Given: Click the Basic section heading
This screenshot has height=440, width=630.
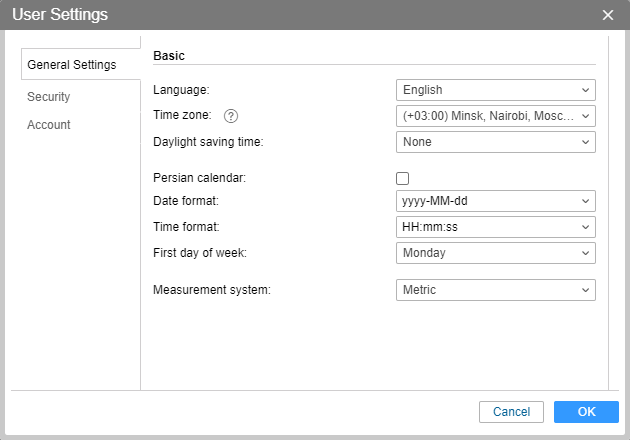Looking at the screenshot, I should click(169, 57).
